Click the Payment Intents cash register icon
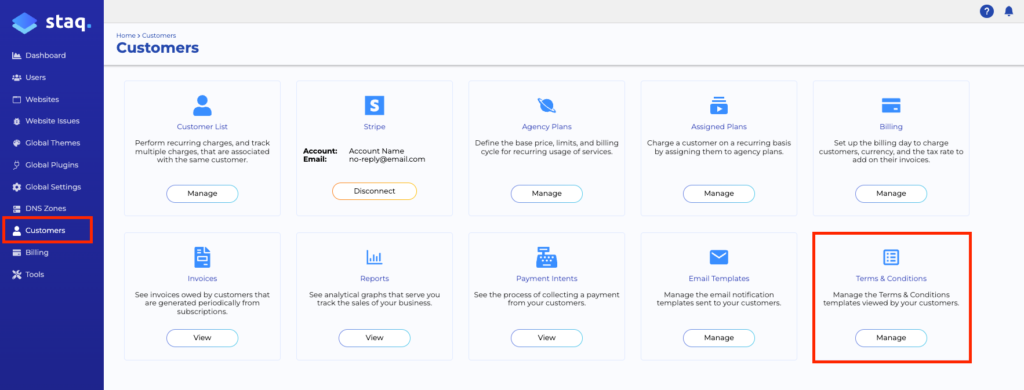This screenshot has width=1024, height=390. point(546,257)
